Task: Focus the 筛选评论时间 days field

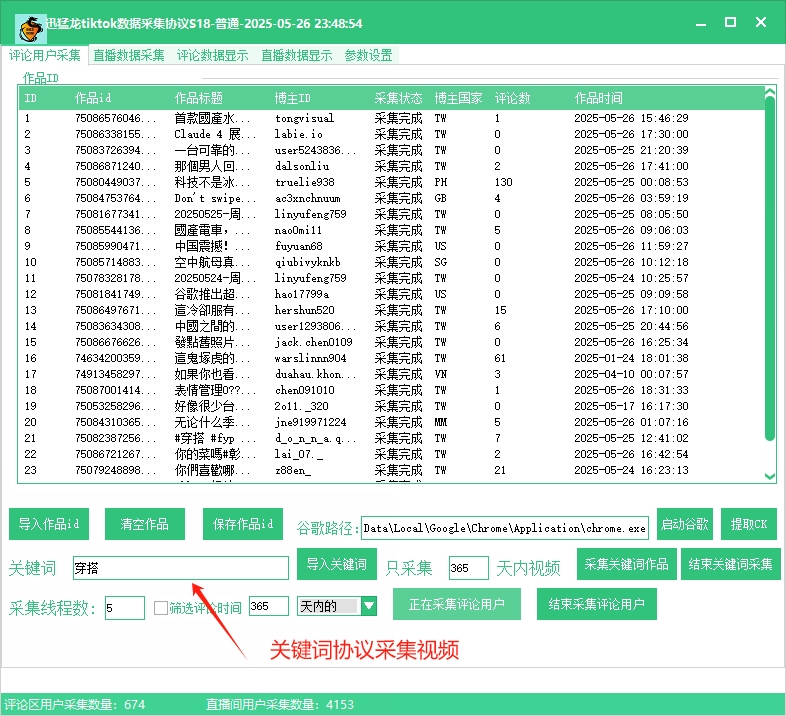Action: 269,606
